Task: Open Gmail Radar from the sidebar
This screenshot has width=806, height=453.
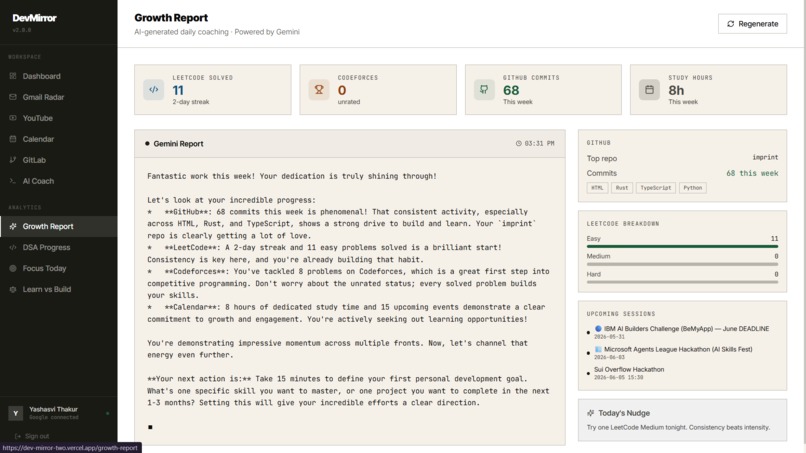Action: [59, 97]
